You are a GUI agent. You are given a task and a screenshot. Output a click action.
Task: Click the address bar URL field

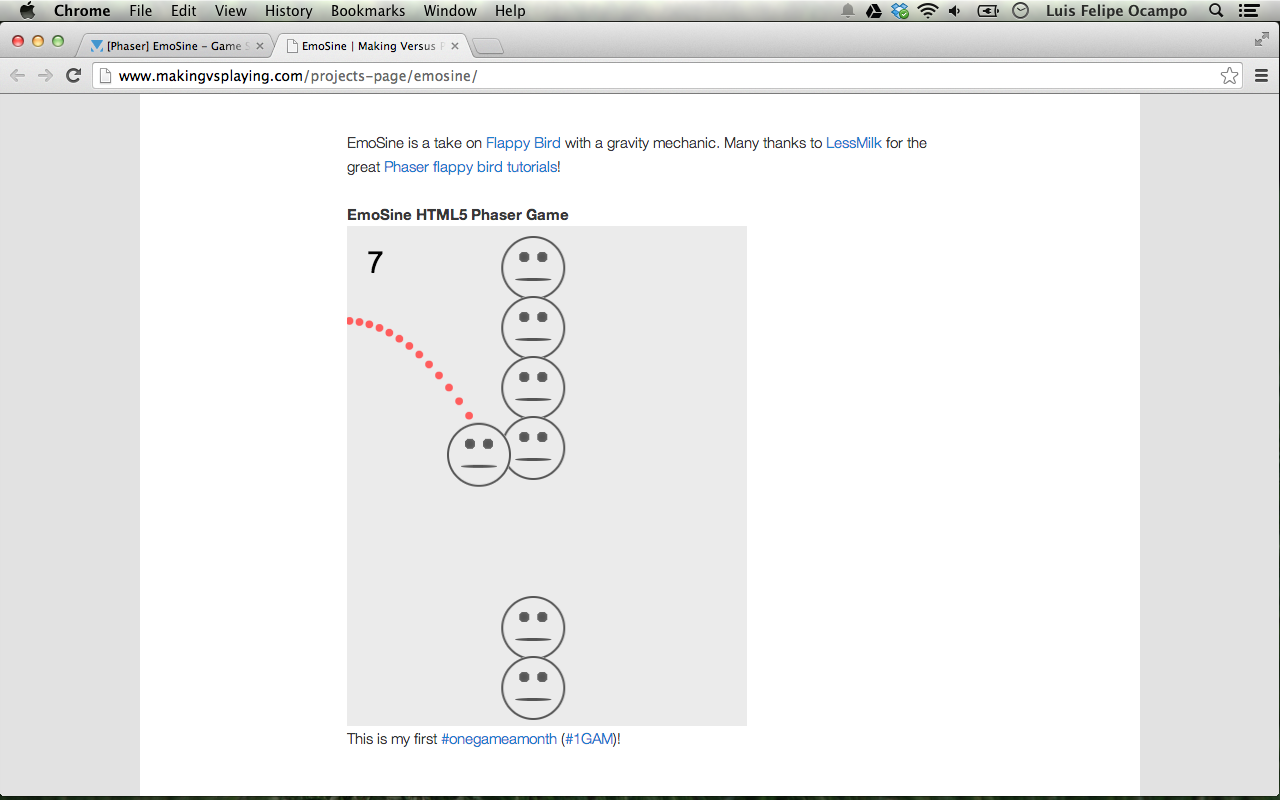pos(667,76)
